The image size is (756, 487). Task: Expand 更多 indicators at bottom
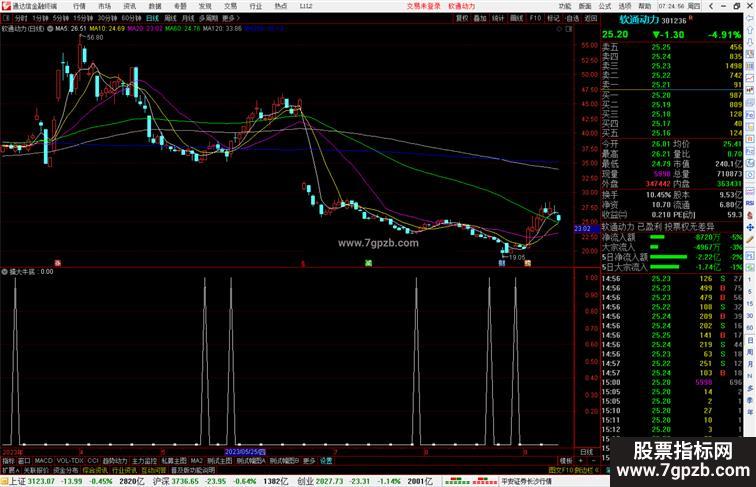(309, 461)
